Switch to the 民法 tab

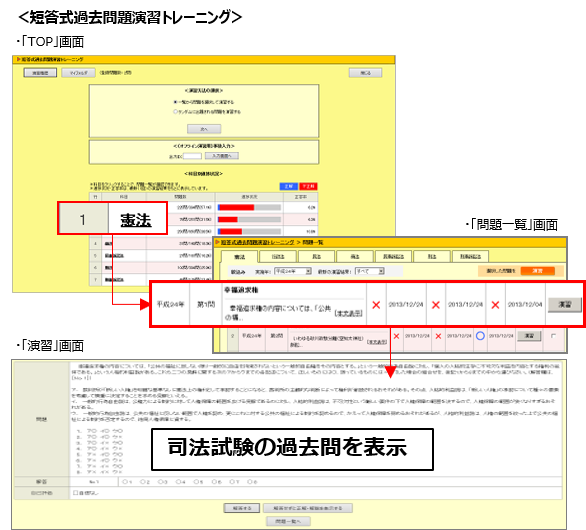[x=316, y=256]
